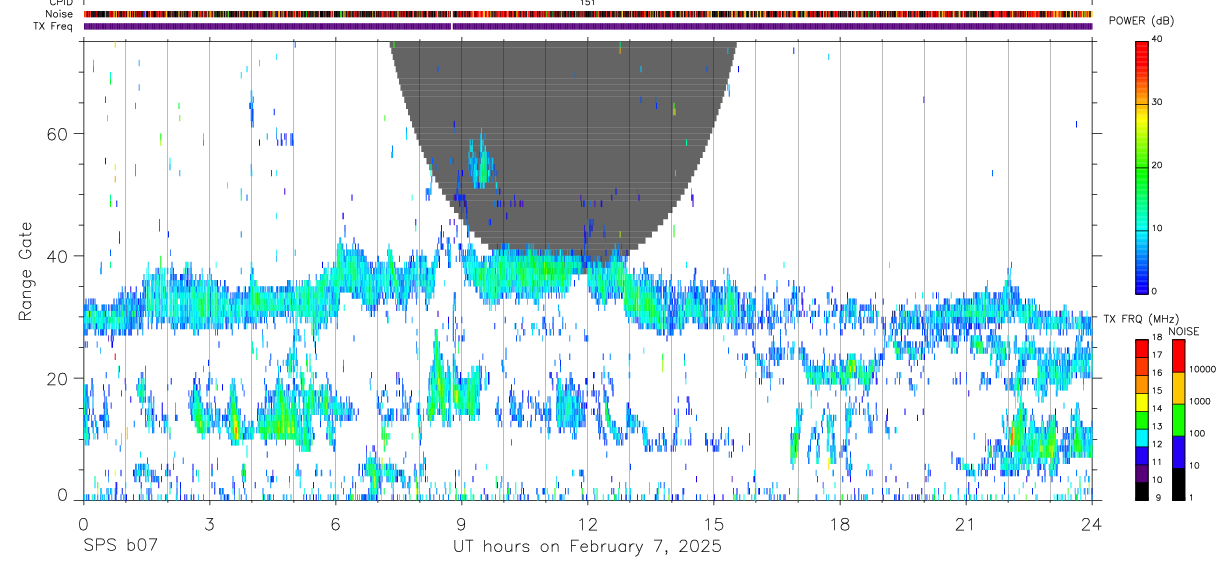
Task: Click the 15 tick on UT hours axis
Action: (x=714, y=524)
